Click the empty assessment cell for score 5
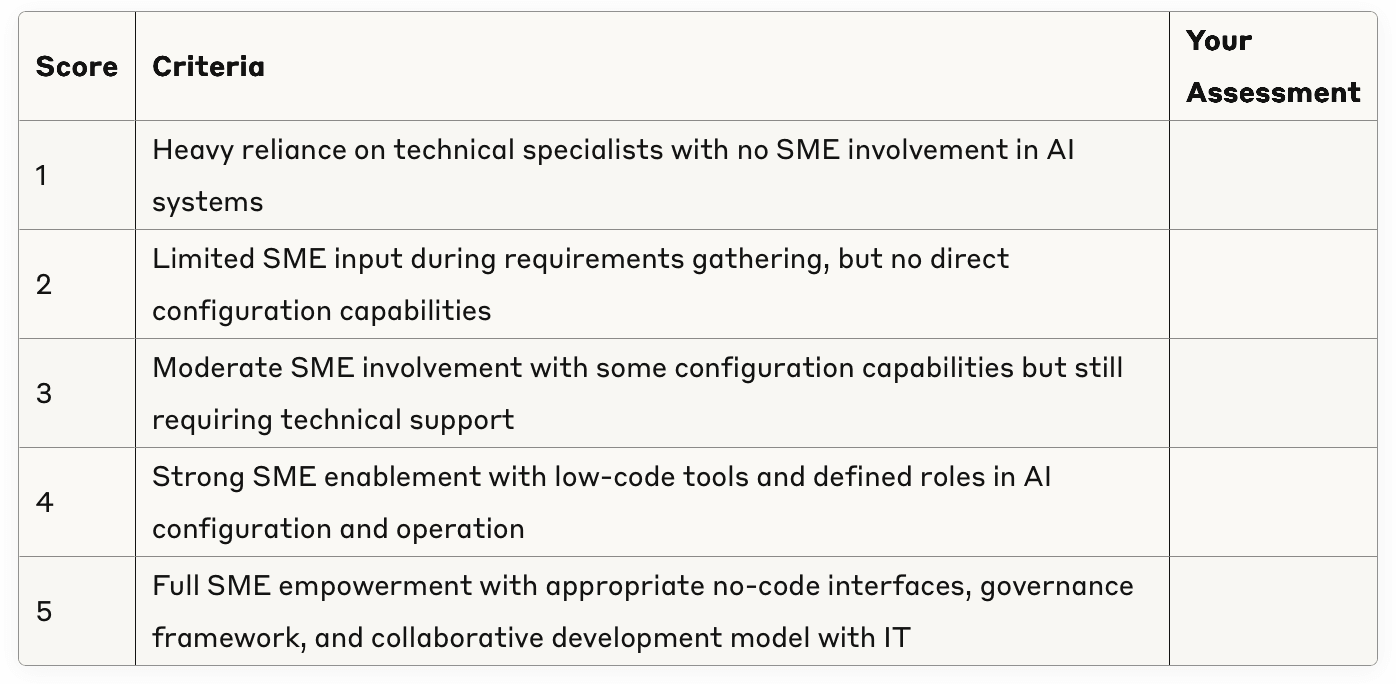Image resolution: width=1396 pixels, height=684 pixels. pyautogui.click(x=1272, y=611)
